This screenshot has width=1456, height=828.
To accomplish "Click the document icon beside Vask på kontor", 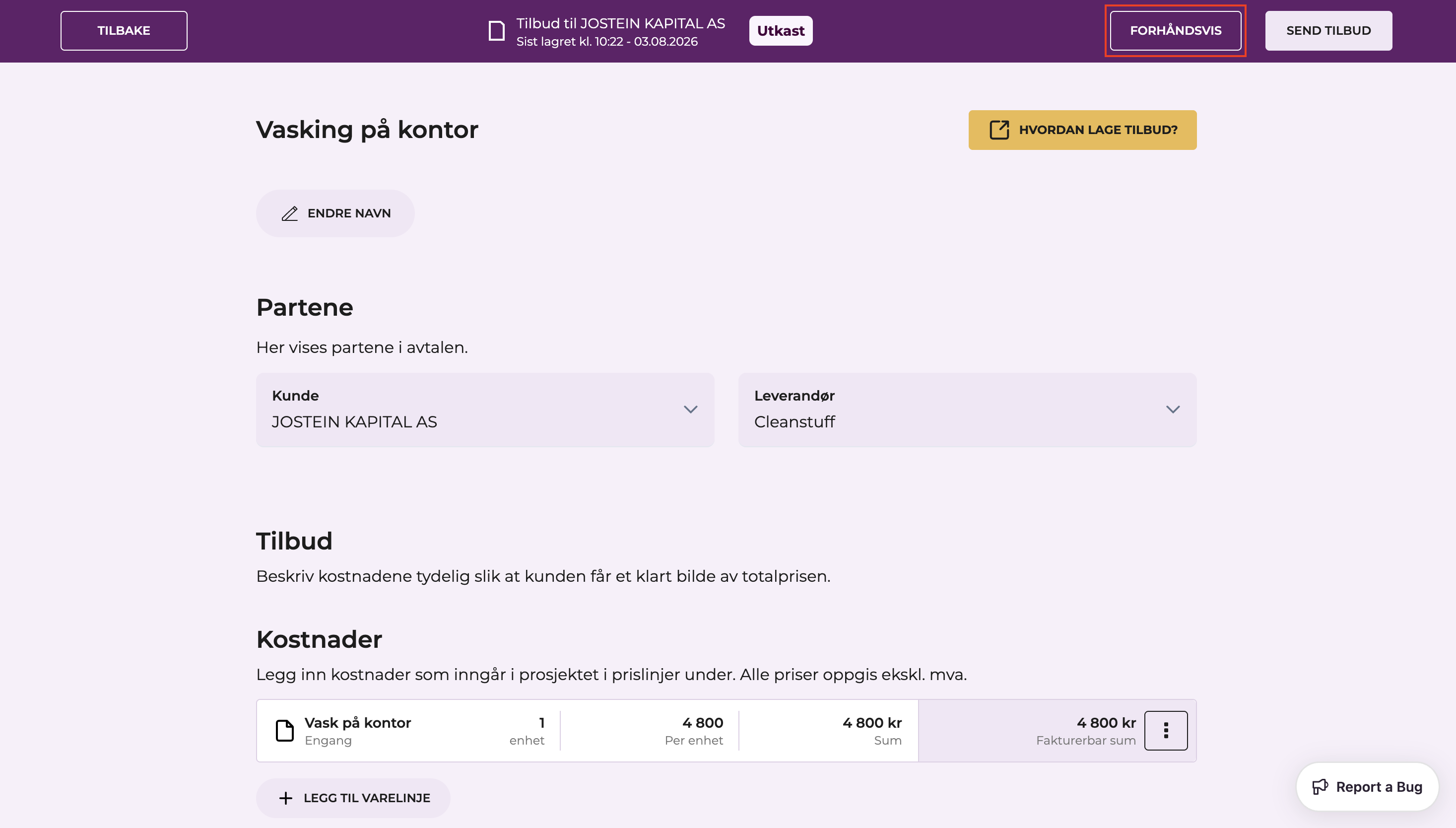I will pyautogui.click(x=285, y=730).
